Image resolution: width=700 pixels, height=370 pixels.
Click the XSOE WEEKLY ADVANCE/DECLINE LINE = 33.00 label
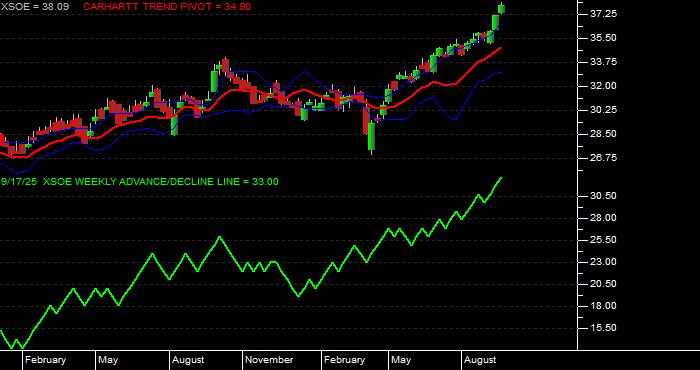[x=162, y=182]
